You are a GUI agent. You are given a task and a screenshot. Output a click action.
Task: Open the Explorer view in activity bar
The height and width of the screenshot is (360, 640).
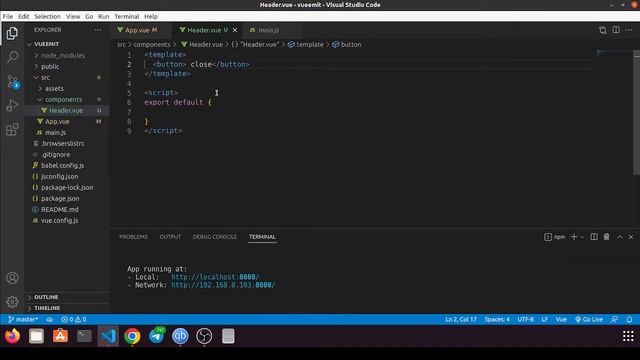pos(12,33)
